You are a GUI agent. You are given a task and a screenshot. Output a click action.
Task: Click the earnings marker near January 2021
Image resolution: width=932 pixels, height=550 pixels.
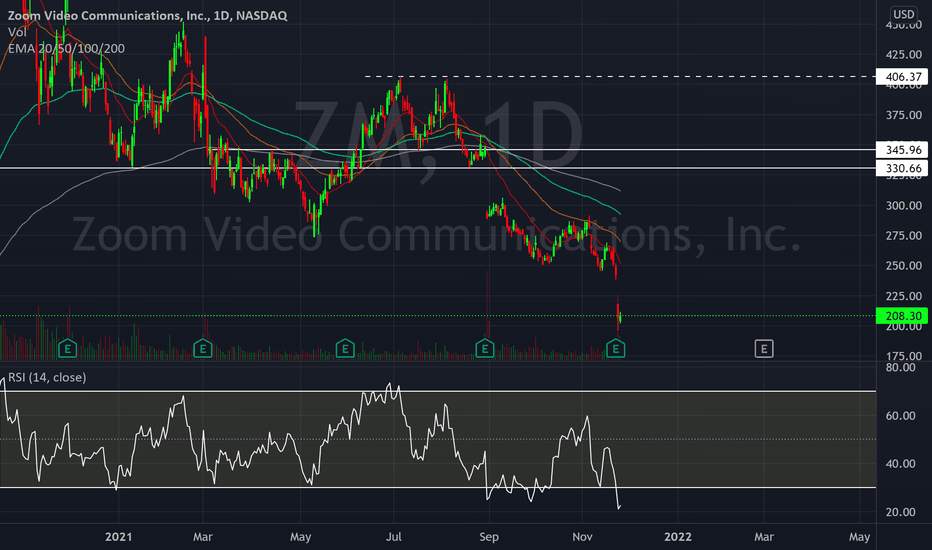(68, 348)
